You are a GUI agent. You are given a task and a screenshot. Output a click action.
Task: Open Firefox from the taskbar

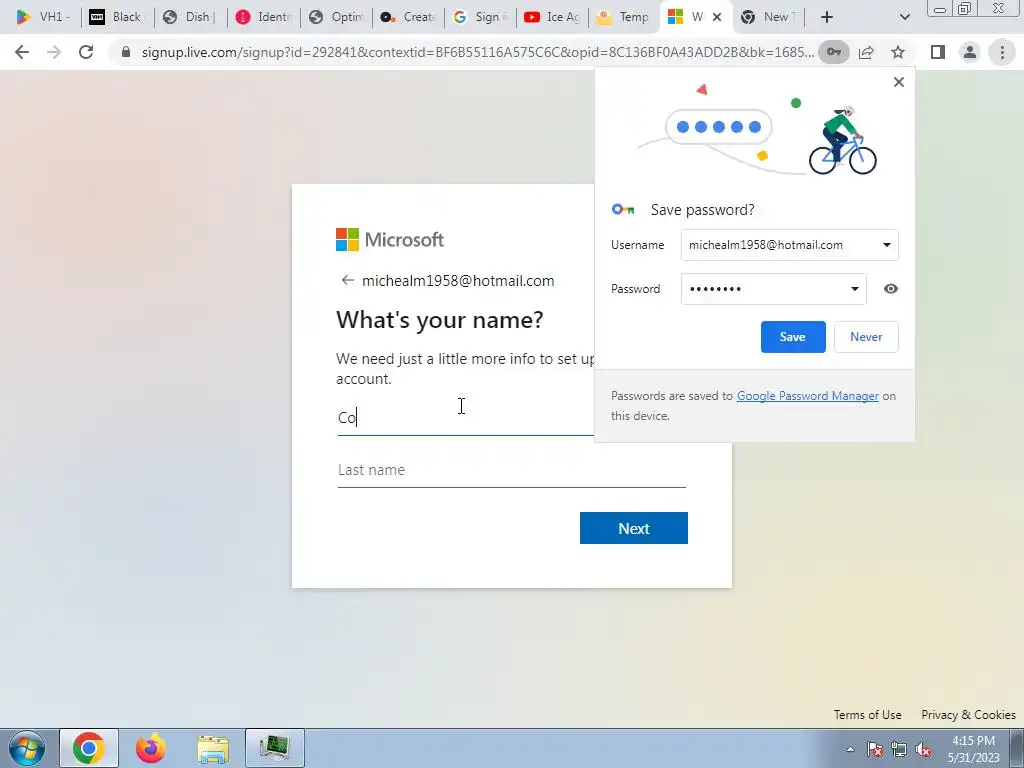coord(151,748)
